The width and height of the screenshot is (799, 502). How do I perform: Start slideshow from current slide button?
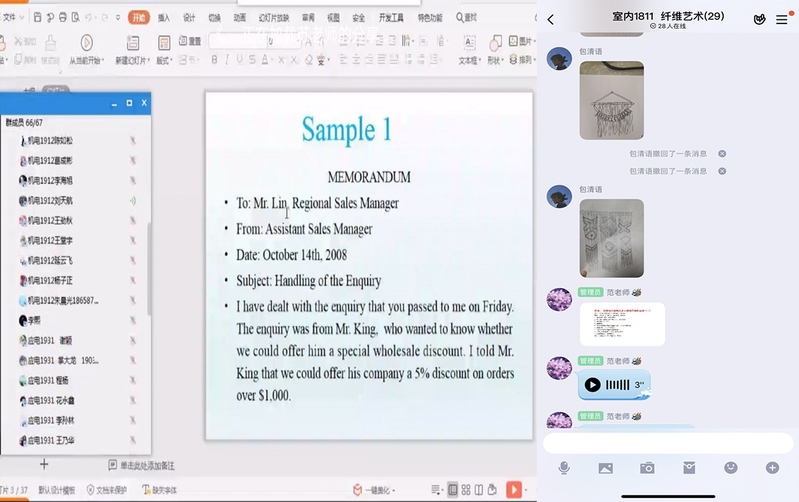tap(86, 44)
